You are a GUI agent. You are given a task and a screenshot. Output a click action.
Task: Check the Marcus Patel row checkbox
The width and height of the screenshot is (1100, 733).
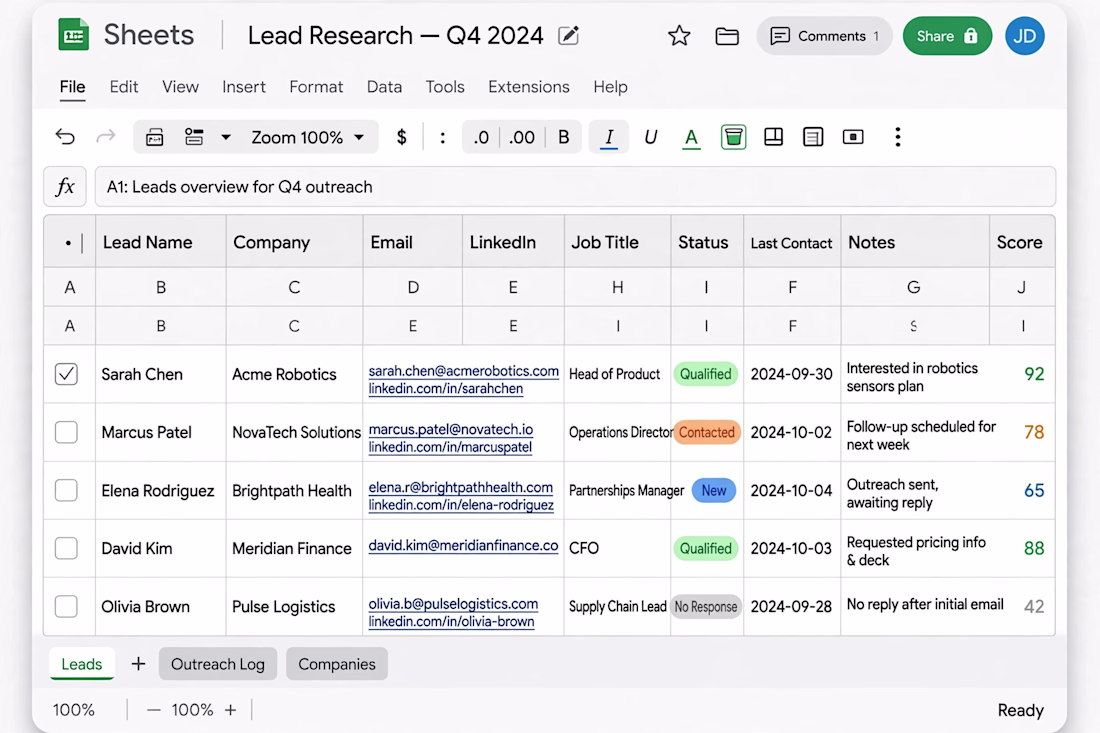pyautogui.click(x=67, y=432)
